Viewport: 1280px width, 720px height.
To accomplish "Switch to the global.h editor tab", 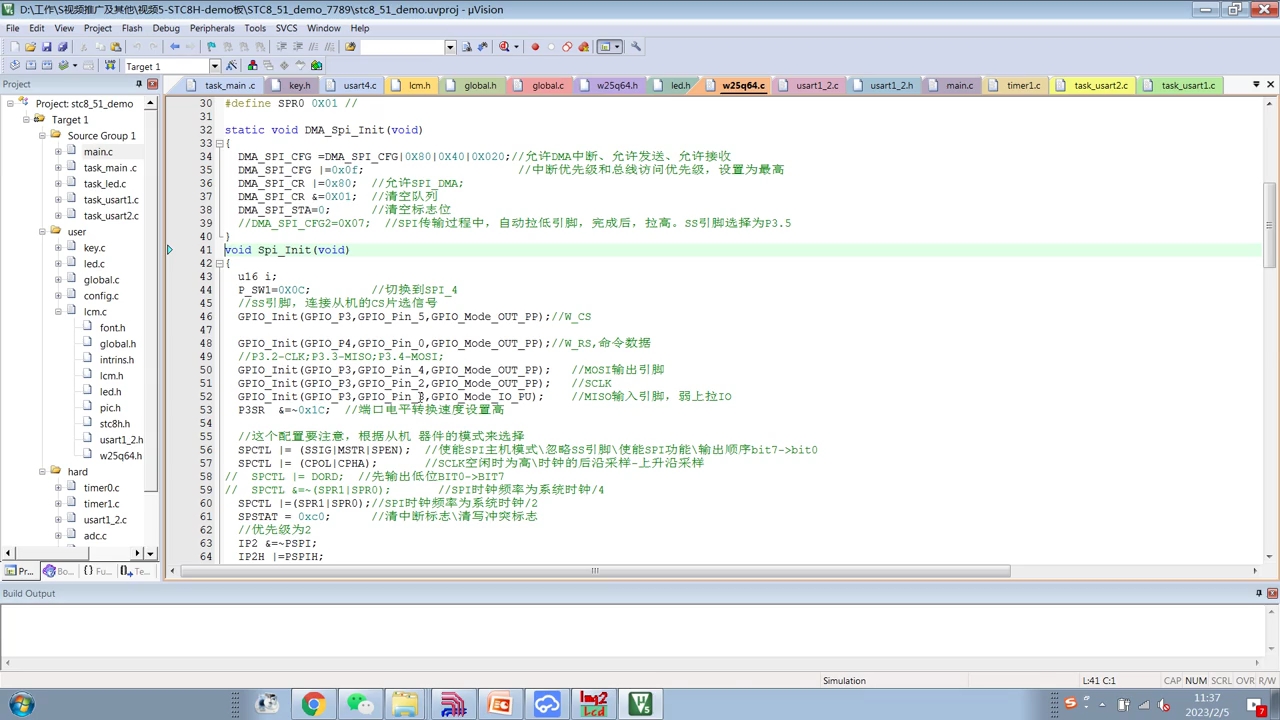I will coord(472,85).
